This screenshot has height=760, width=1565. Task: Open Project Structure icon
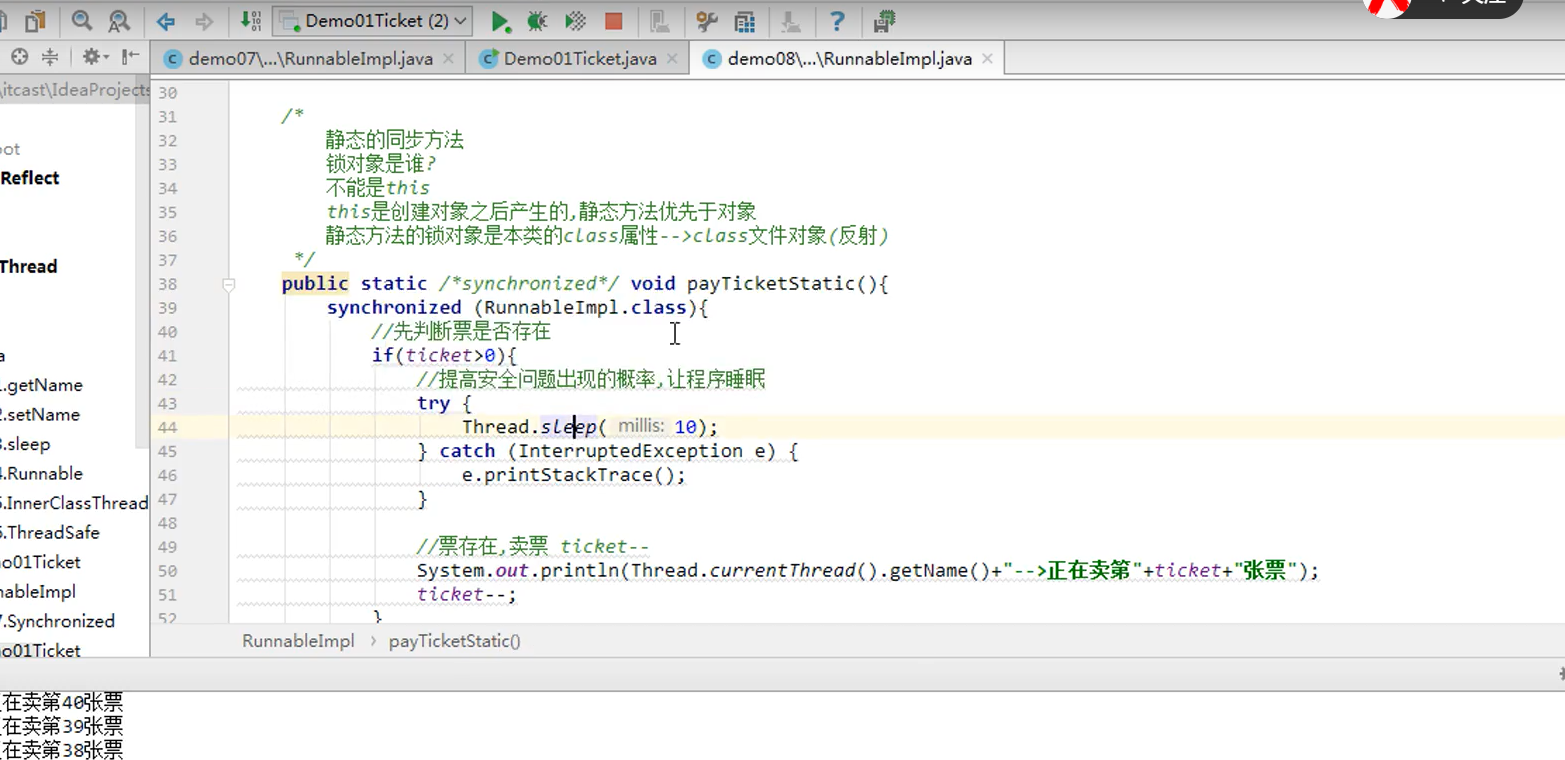pos(744,20)
